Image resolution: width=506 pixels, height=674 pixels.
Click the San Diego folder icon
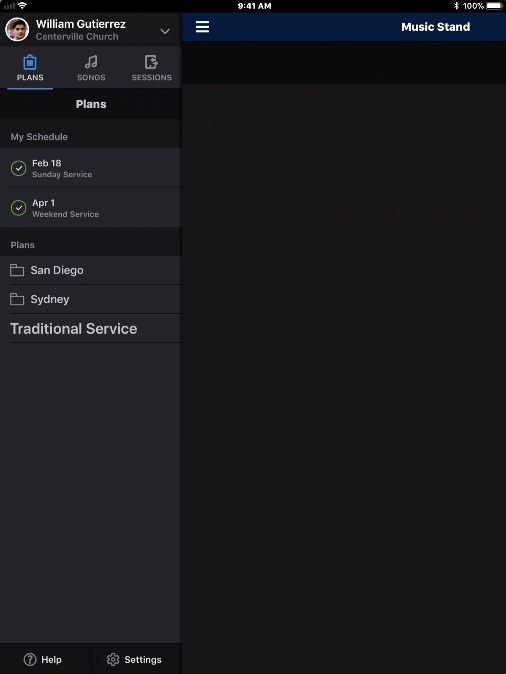click(x=17, y=270)
